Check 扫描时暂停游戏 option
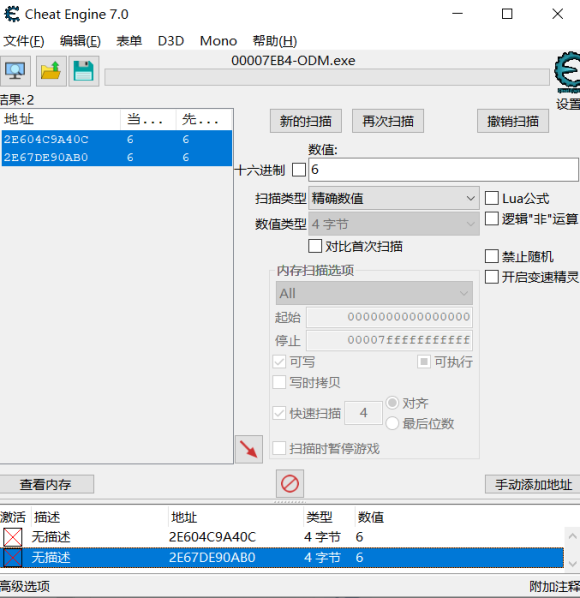 [x=279, y=448]
